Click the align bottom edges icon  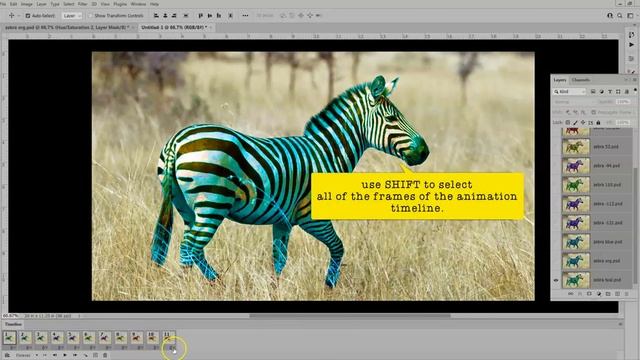point(219,16)
